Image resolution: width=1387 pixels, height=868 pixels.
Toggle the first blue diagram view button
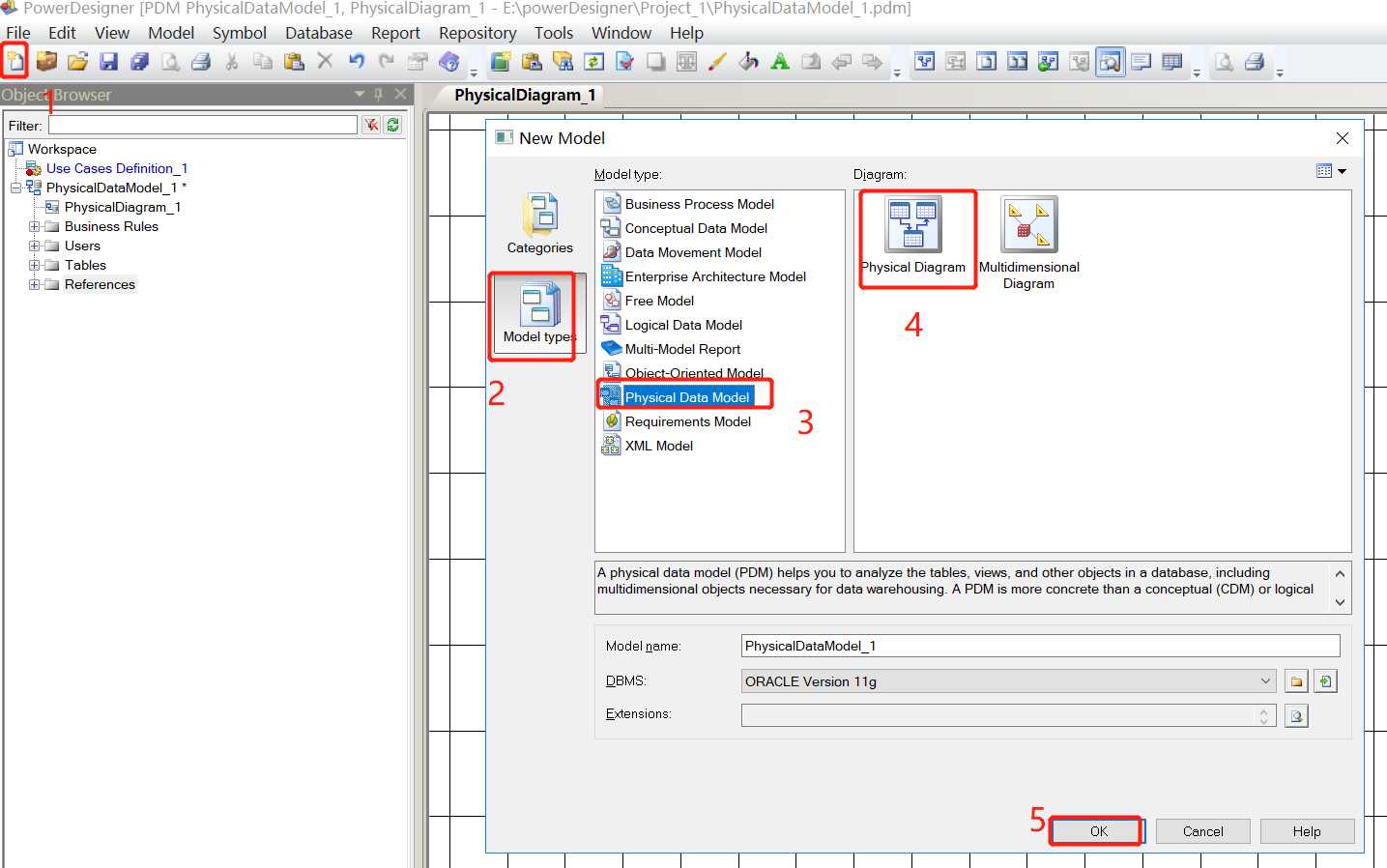925,62
